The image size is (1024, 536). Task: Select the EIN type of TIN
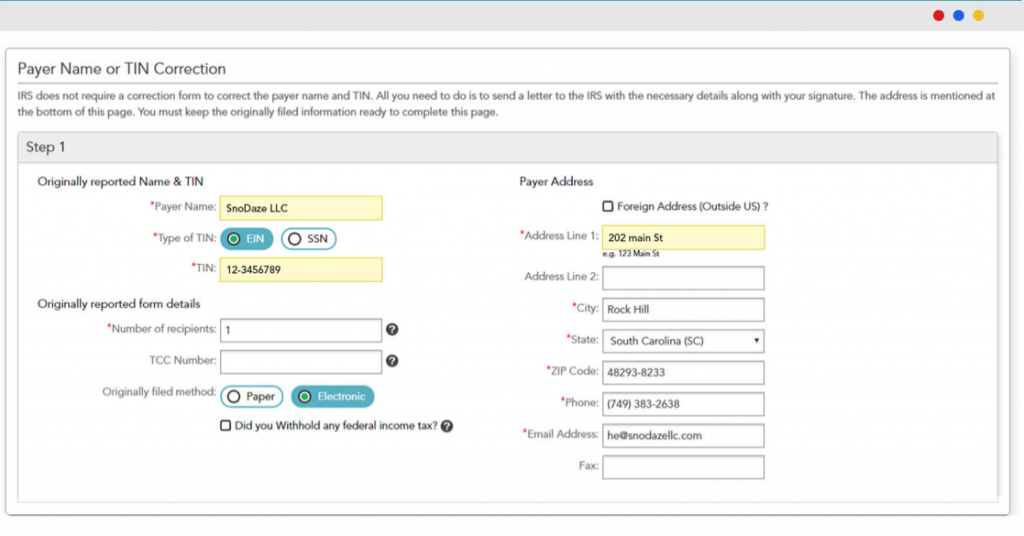click(246, 239)
